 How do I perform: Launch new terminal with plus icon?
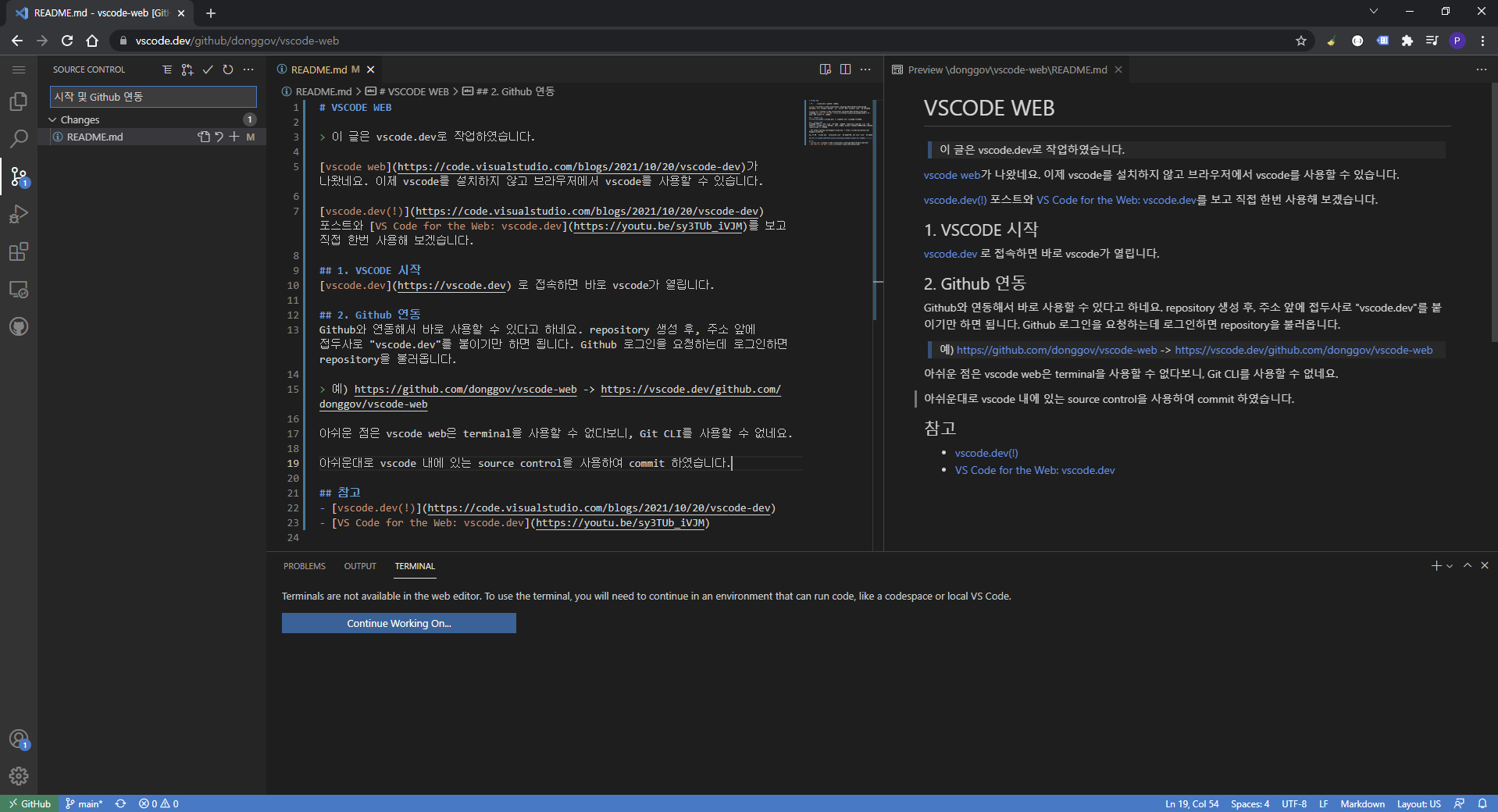click(1436, 565)
